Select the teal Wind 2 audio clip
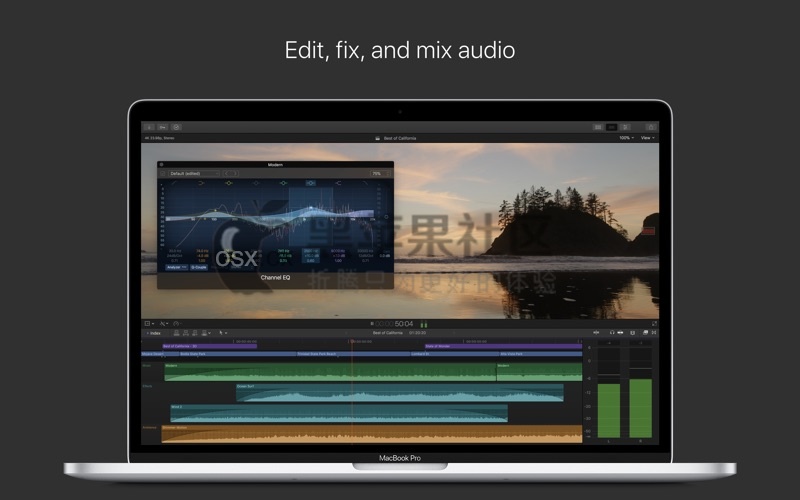Image resolution: width=800 pixels, height=500 pixels. click(339, 413)
